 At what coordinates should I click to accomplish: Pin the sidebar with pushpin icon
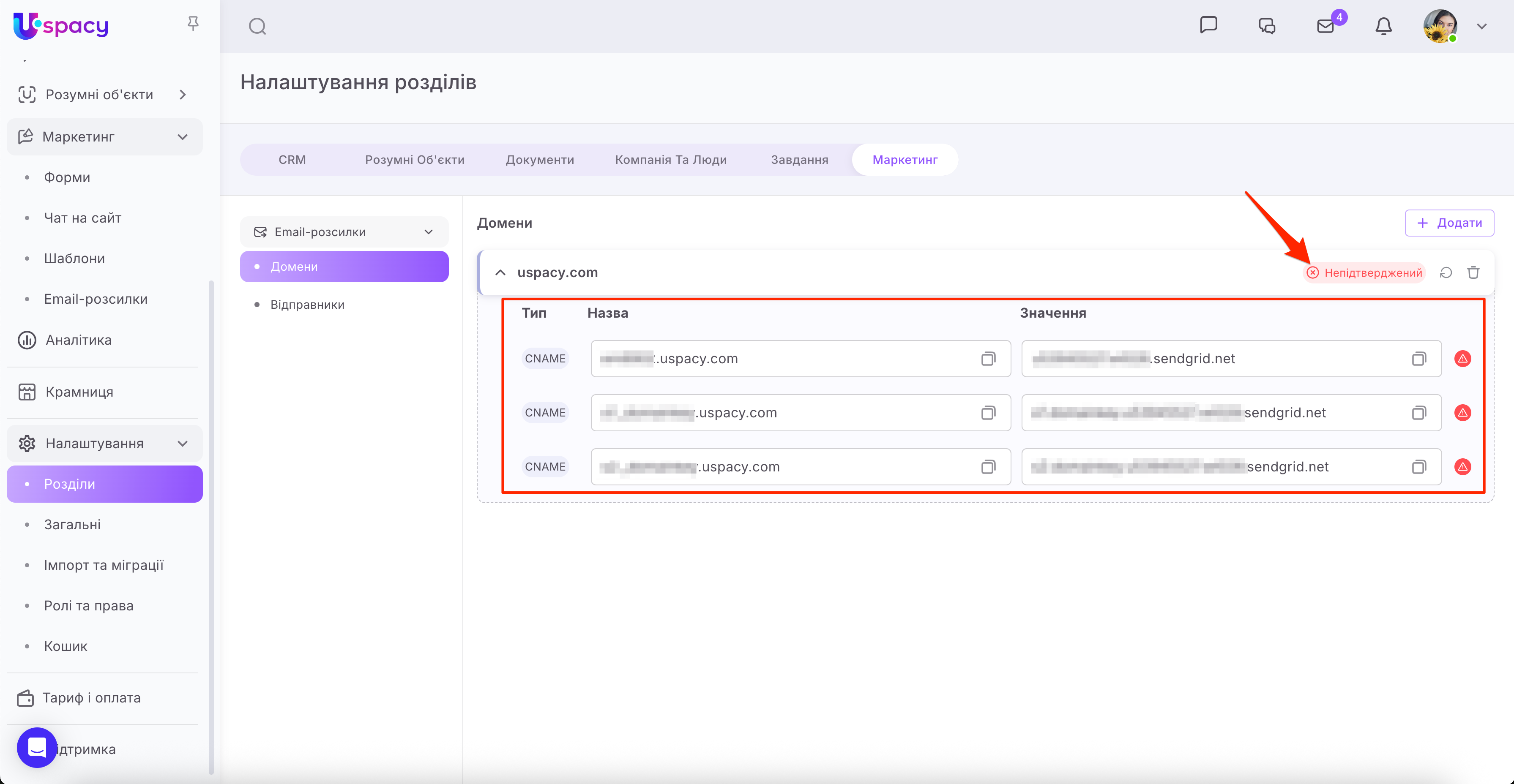point(193,24)
